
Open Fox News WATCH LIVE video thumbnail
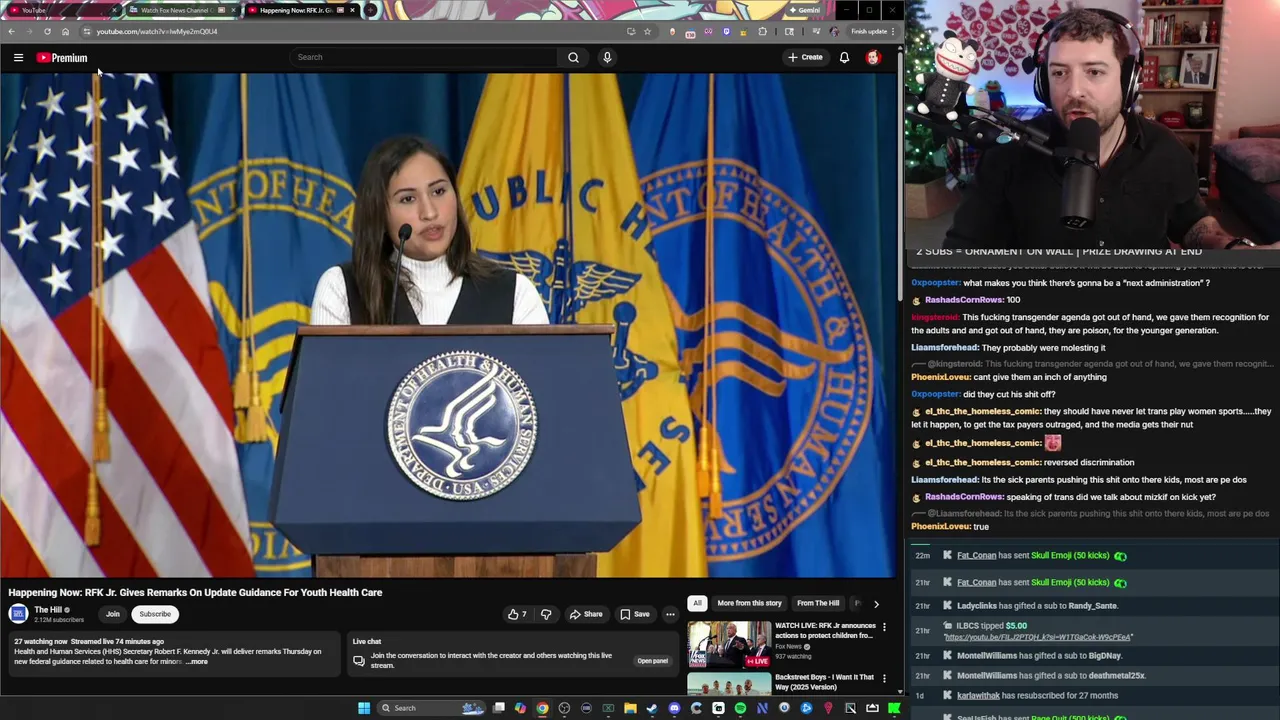click(x=729, y=645)
